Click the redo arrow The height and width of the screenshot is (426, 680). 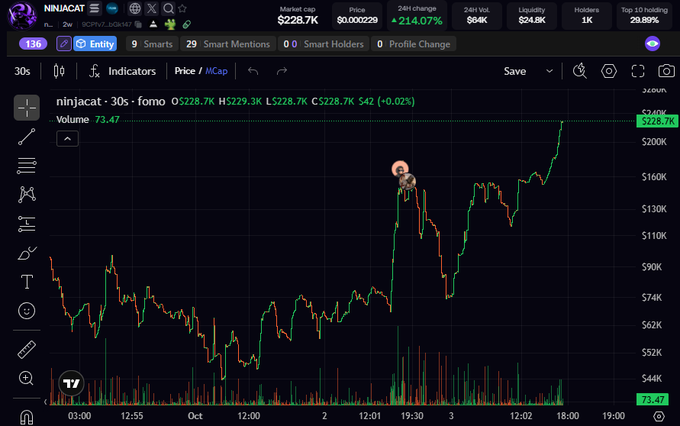click(x=282, y=71)
